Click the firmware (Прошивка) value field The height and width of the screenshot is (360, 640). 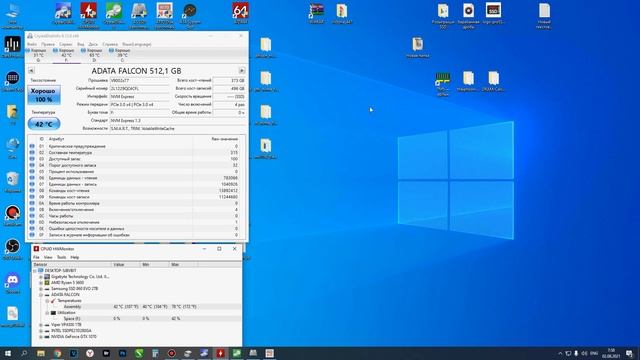point(139,80)
